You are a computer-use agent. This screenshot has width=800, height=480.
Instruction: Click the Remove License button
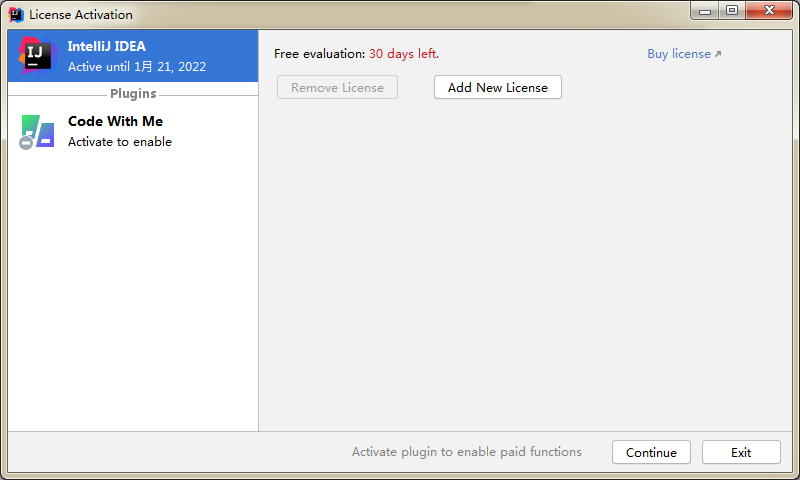[337, 87]
